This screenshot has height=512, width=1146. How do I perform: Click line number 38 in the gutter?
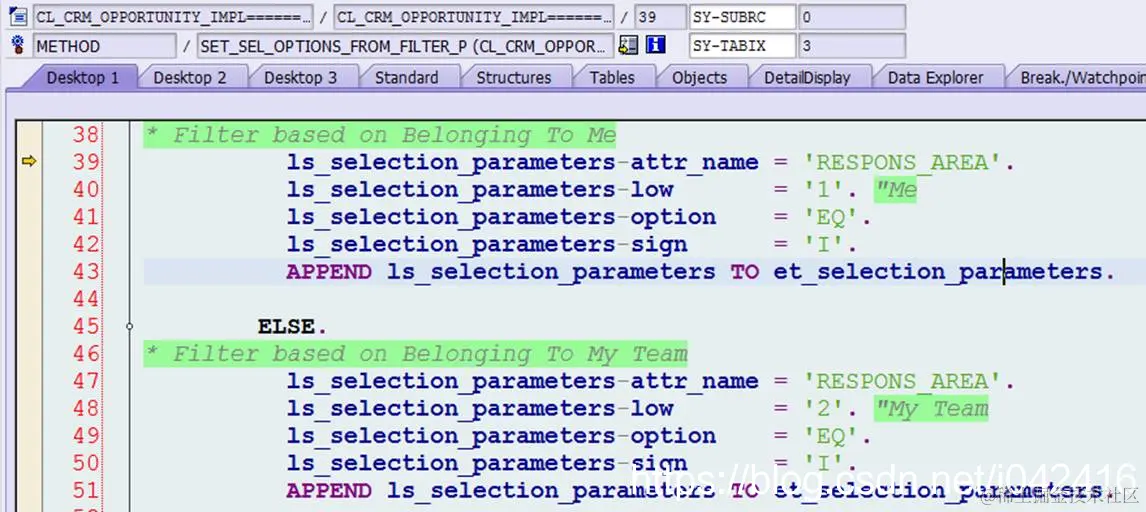[86, 135]
